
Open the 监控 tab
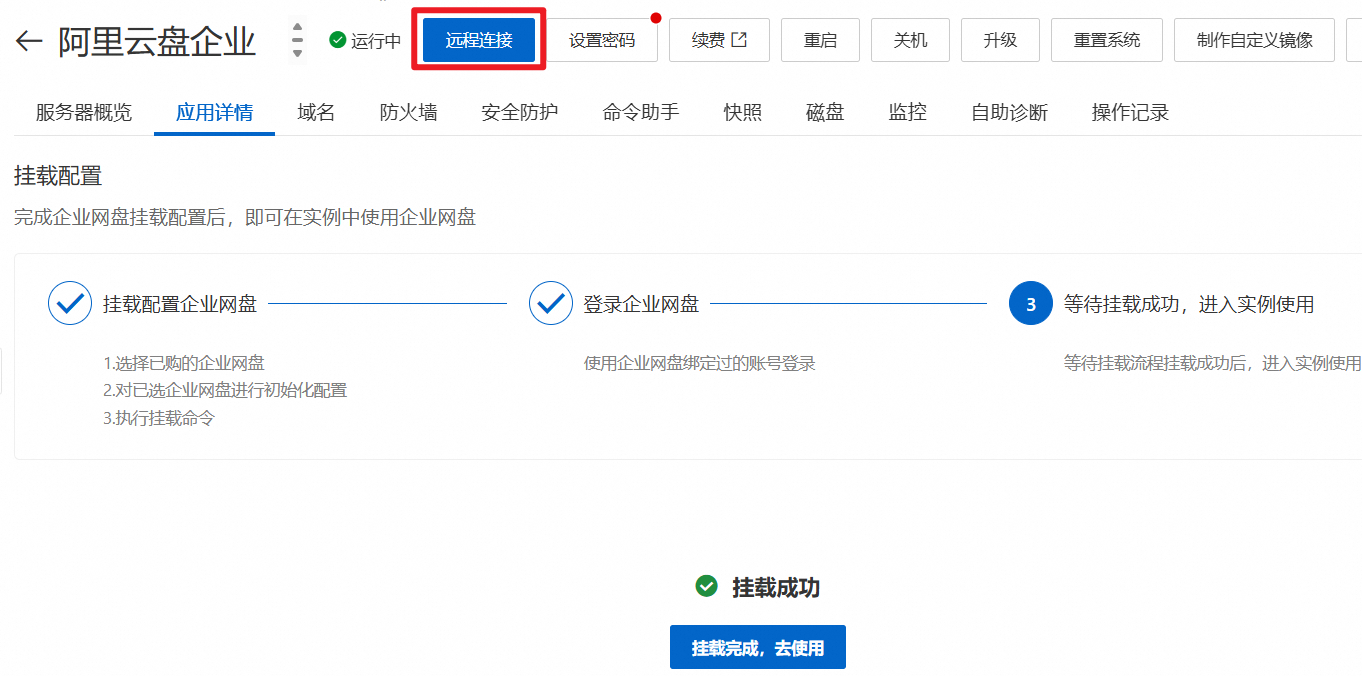click(x=907, y=113)
